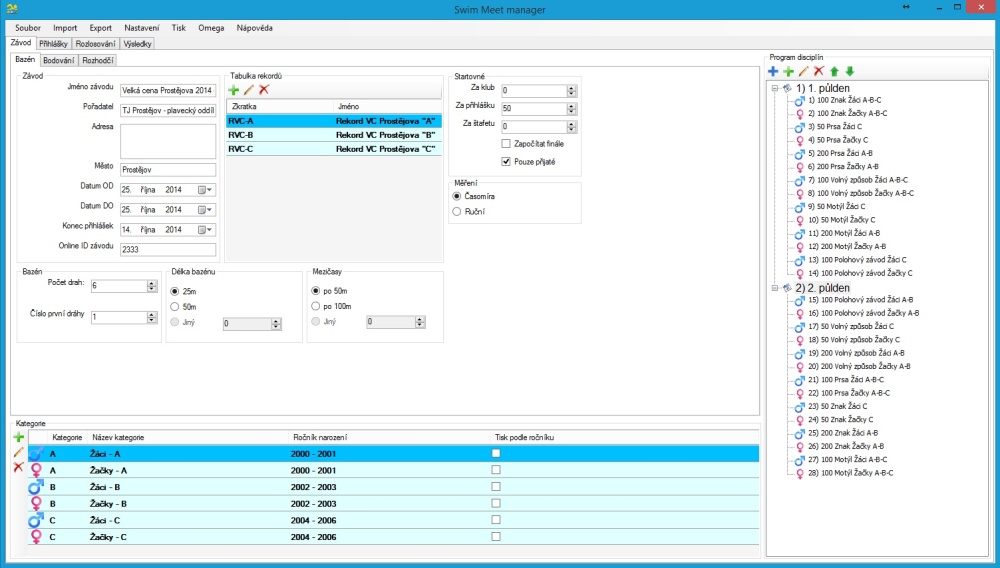
Task: Select the Časomíra measurement radio button
Action: tap(457, 196)
